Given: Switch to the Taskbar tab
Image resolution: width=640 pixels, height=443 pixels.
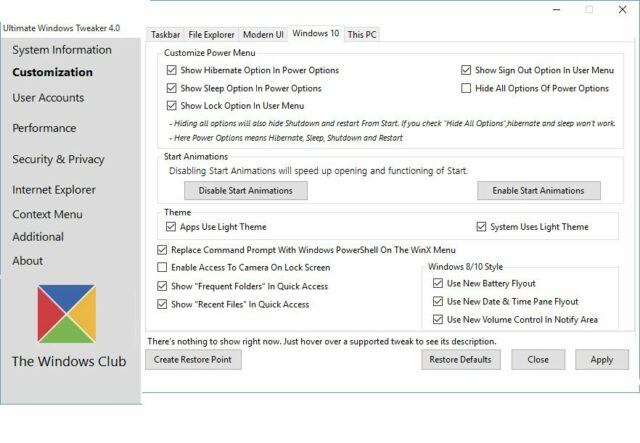Looking at the screenshot, I should click(166, 34).
